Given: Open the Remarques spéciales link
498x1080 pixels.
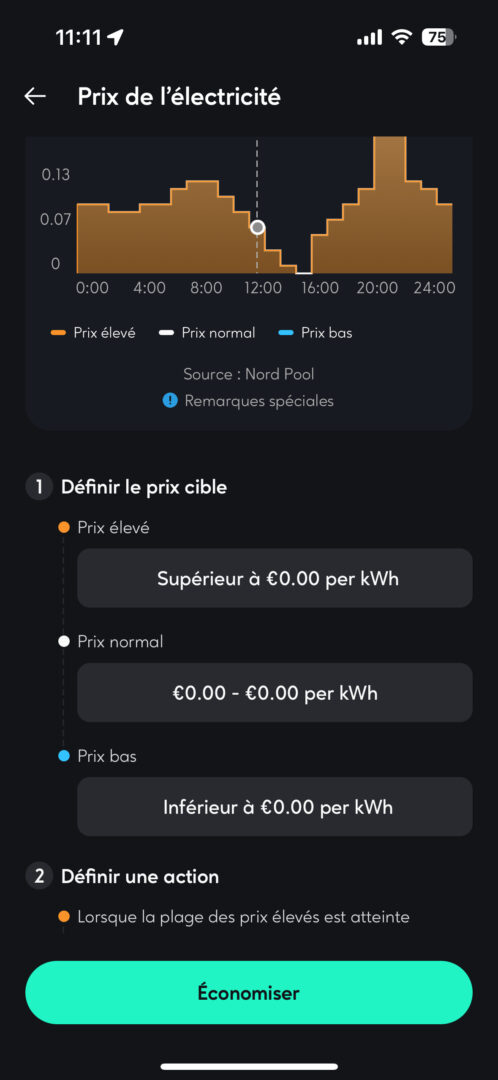Looking at the screenshot, I should [259, 401].
